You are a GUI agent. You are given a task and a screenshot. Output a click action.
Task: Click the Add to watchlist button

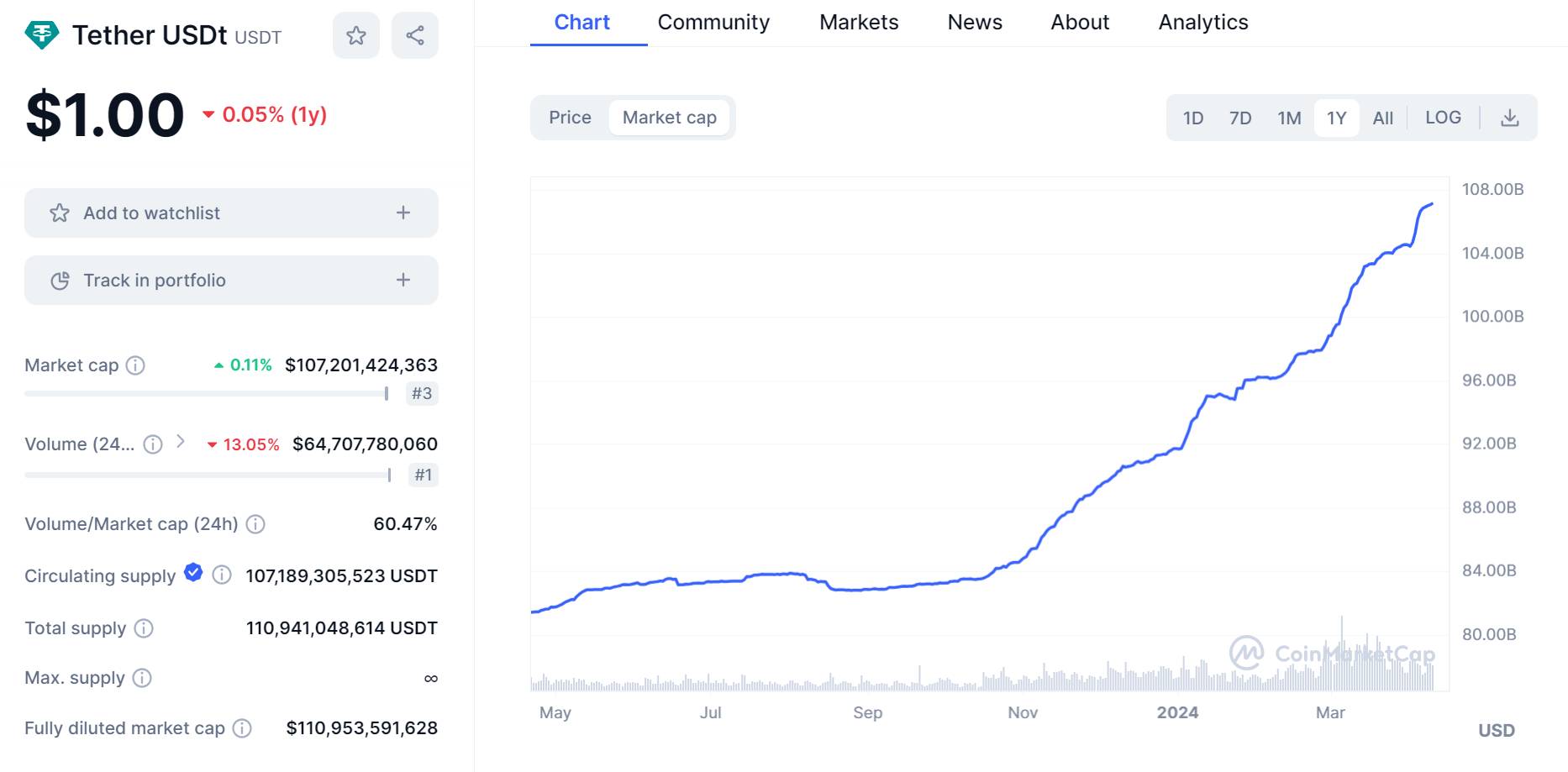pos(231,213)
